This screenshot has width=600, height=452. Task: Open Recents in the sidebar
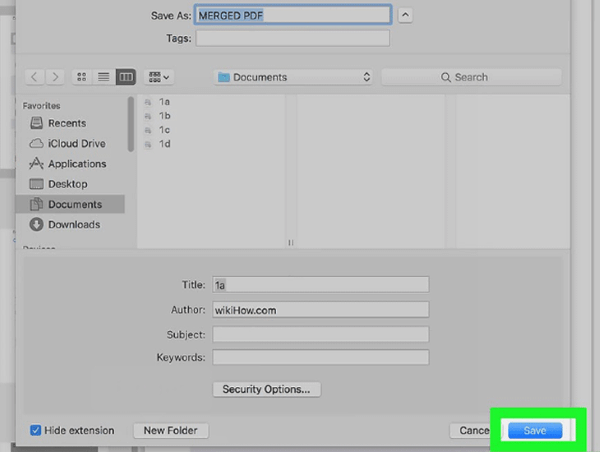point(67,123)
